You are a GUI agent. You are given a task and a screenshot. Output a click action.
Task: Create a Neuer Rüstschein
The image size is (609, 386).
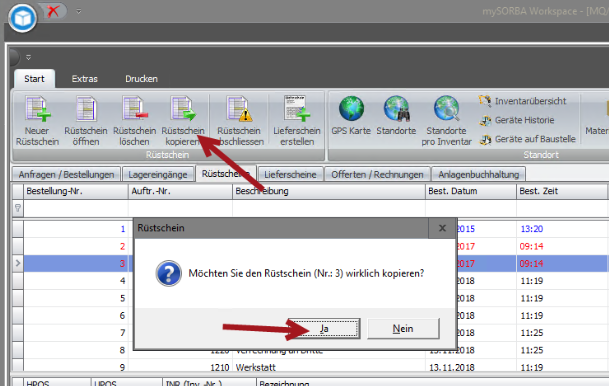coord(37,121)
